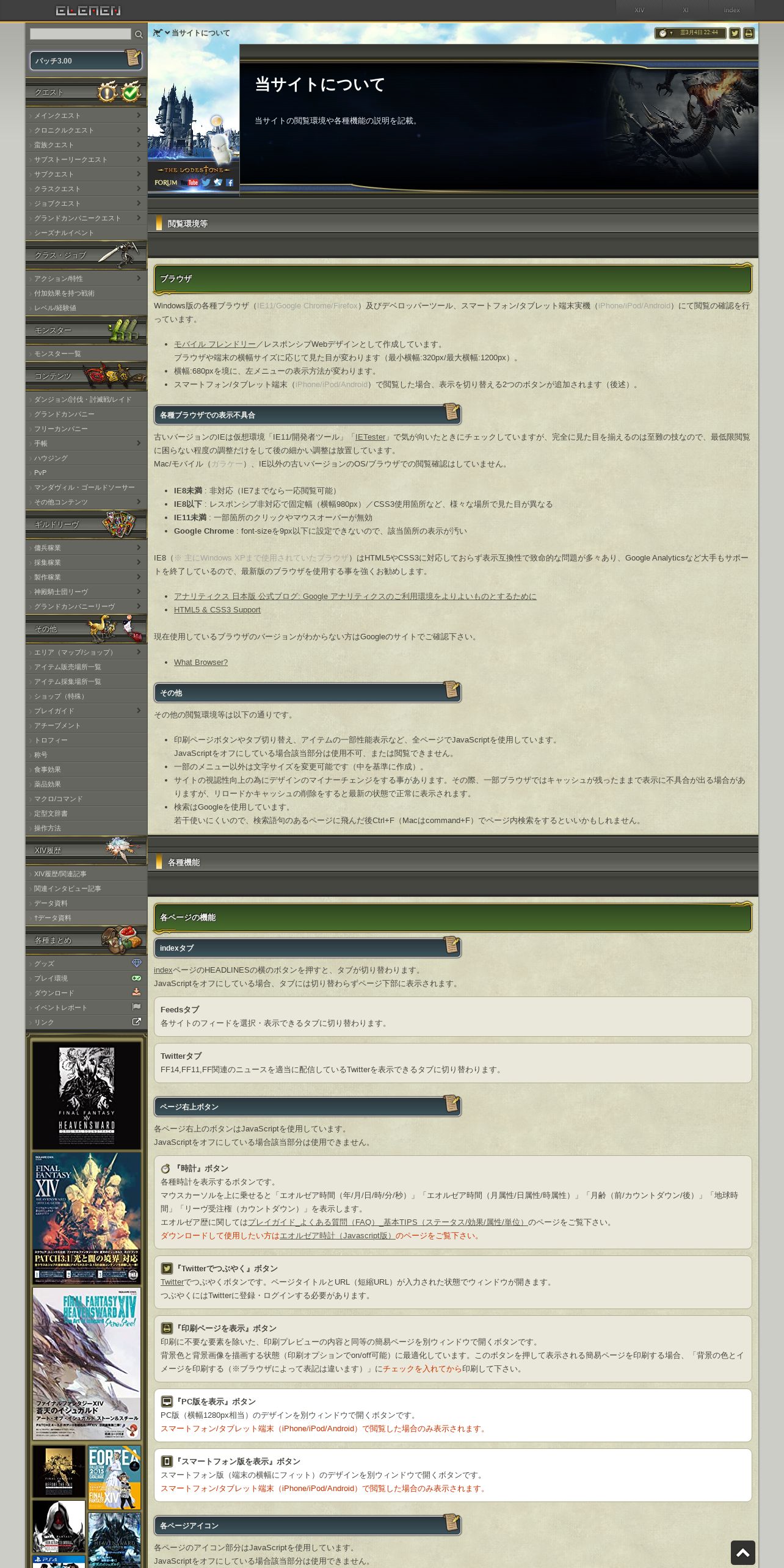The width and height of the screenshot is (784, 1568).
Task: Open the Twitter link in tweet button description
Action: pos(172,1282)
